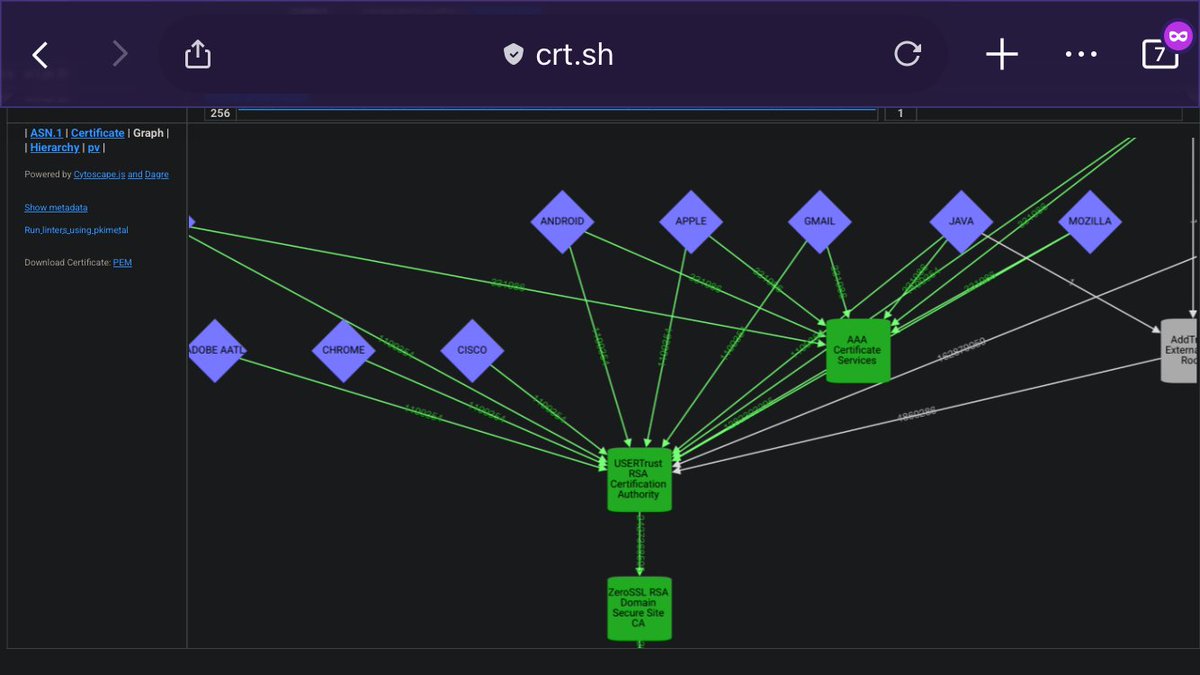Follow the Cytoscape.js link
This screenshot has width=1200, height=675.
click(x=99, y=174)
